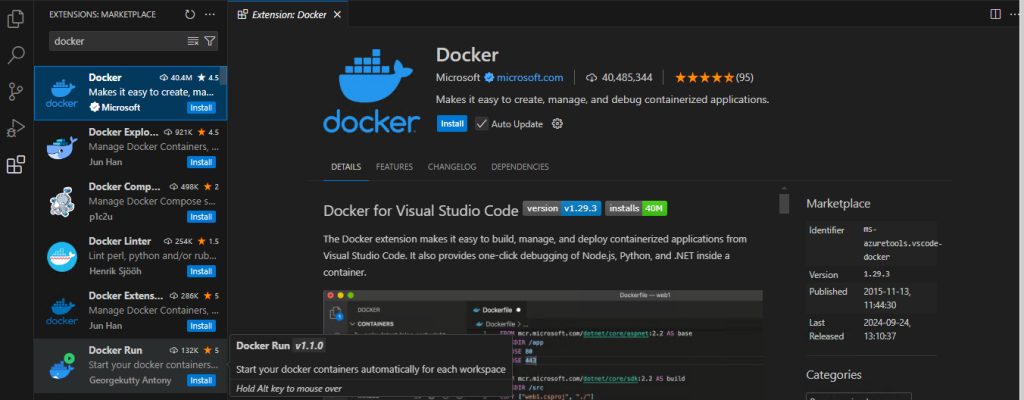Click the Published date 2015-11-13
Screen dimensions: 1024x400
point(888,298)
